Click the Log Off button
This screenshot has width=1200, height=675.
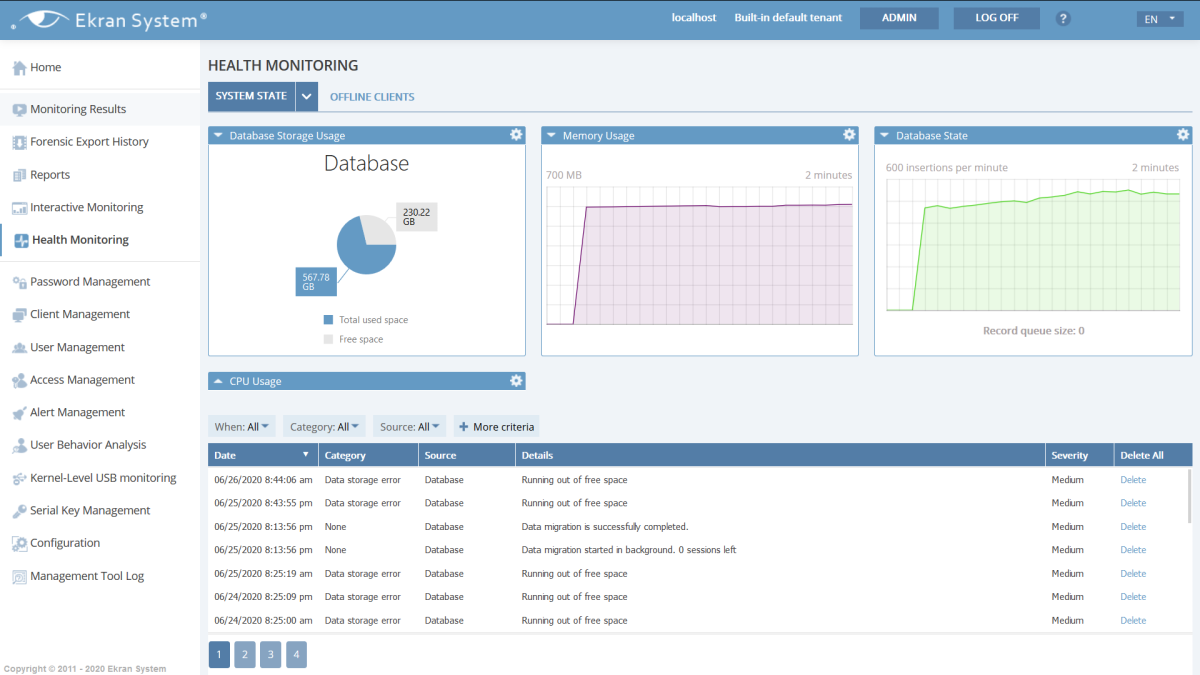click(x=996, y=18)
